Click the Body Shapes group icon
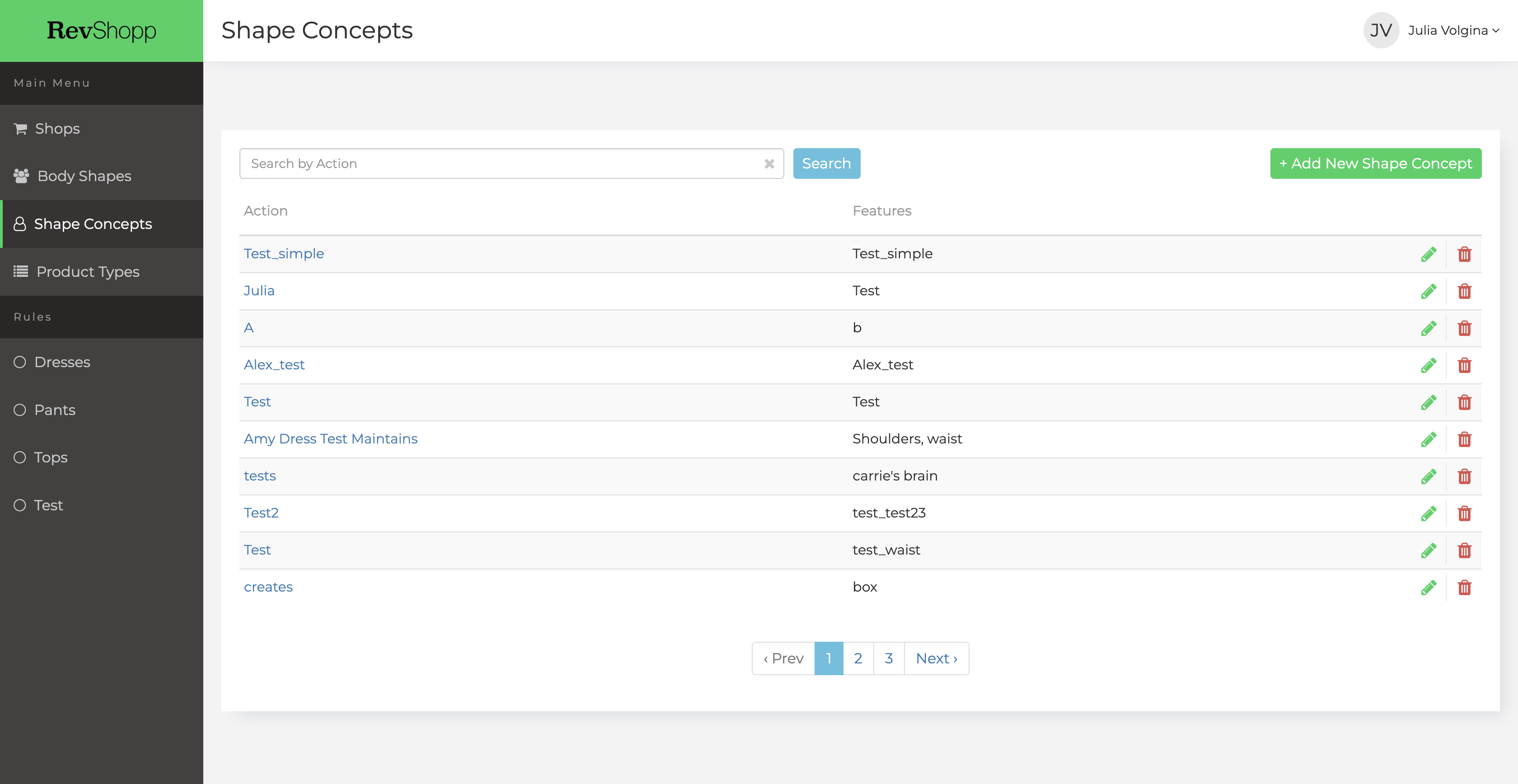 click(21, 176)
